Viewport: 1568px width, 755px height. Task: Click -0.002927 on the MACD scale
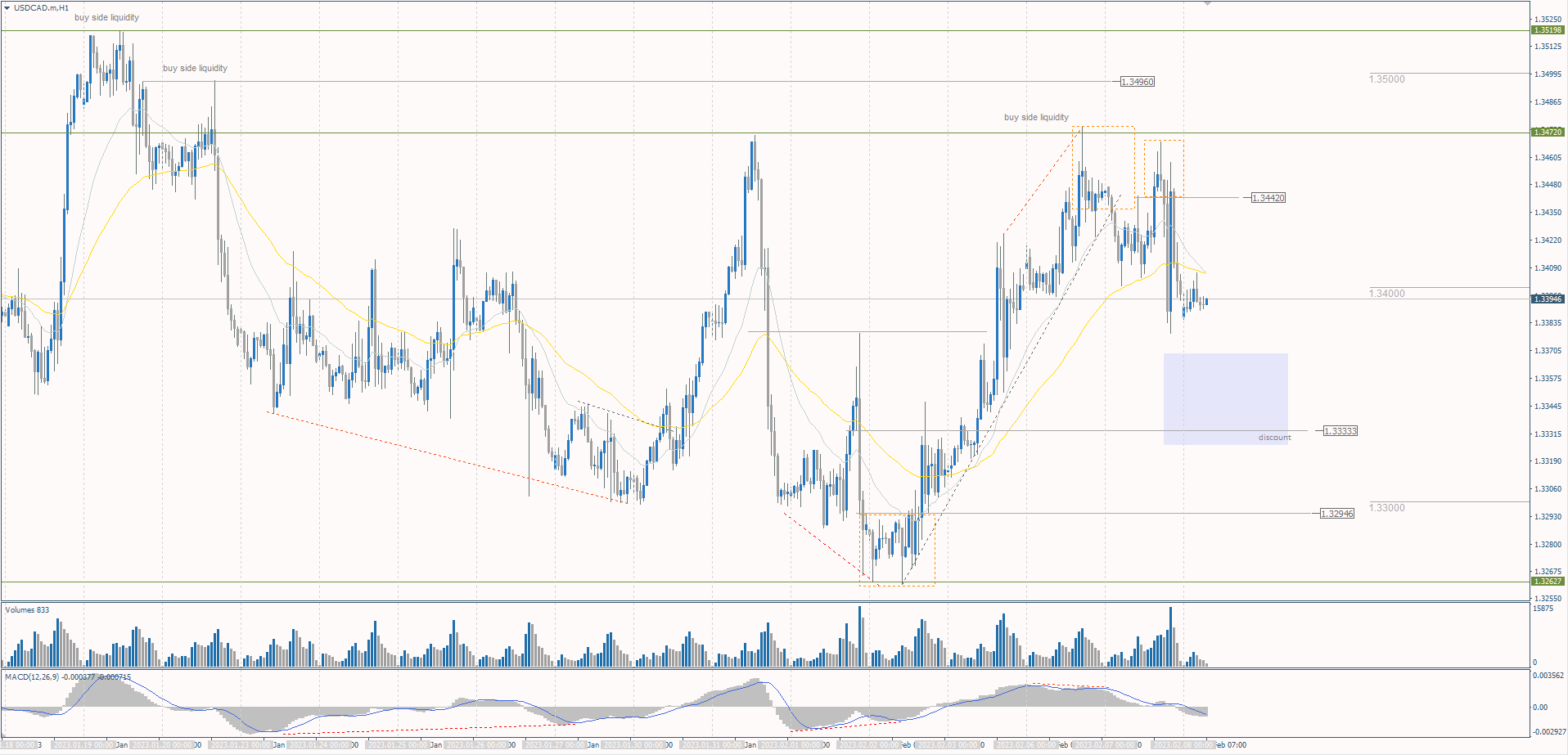(x=1548, y=732)
